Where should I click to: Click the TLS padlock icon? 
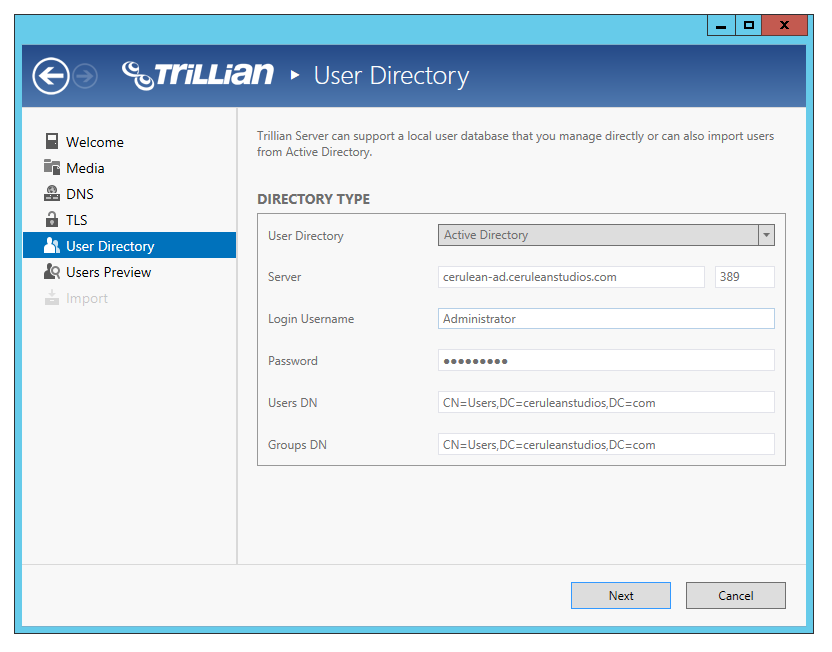tap(52, 219)
